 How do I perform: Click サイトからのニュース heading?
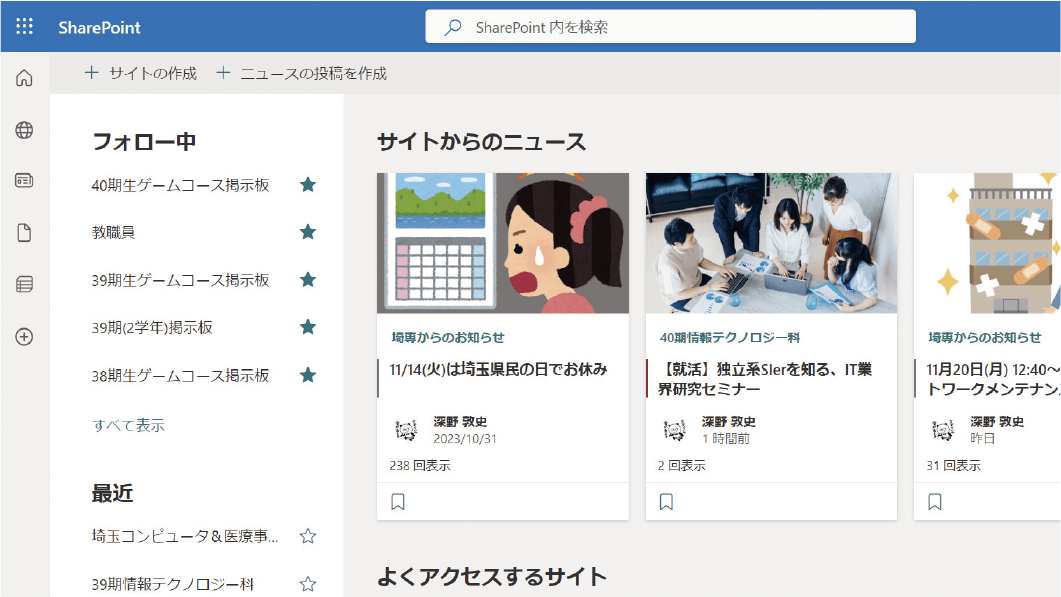coord(482,141)
